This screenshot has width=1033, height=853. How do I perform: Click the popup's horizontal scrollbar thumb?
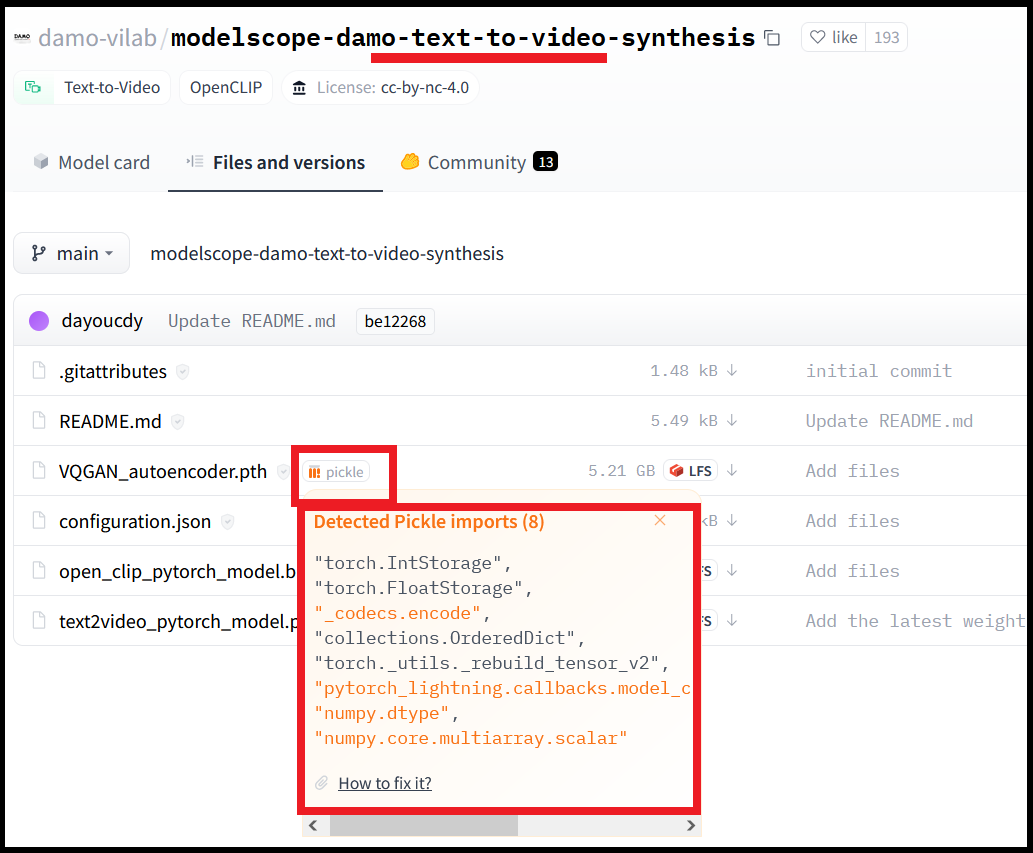(x=424, y=825)
